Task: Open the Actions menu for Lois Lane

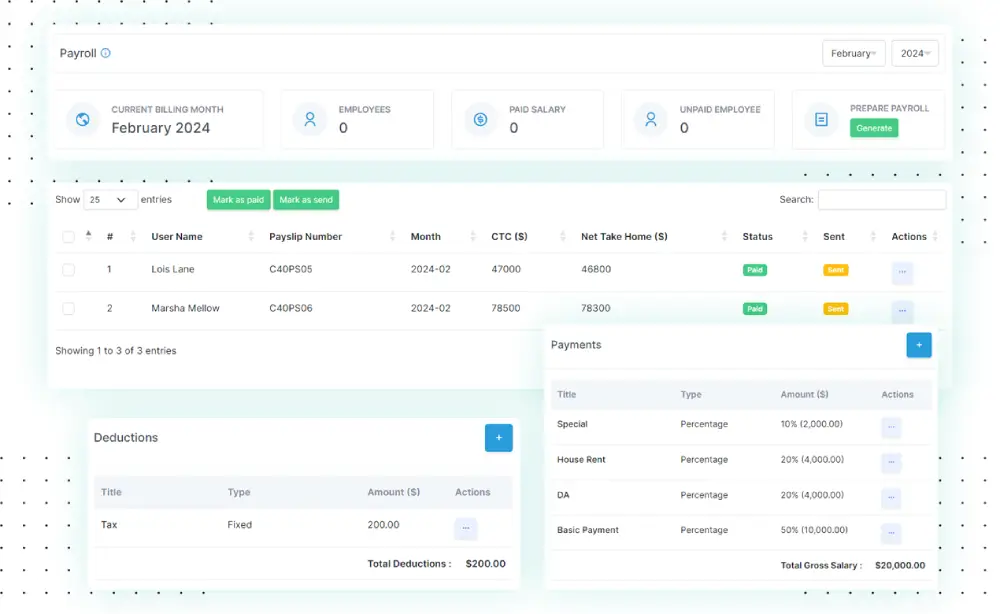Action: click(x=902, y=272)
